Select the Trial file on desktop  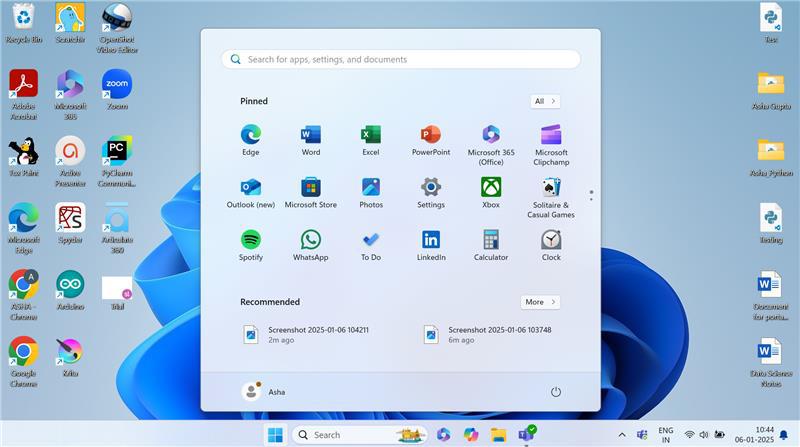point(117,293)
